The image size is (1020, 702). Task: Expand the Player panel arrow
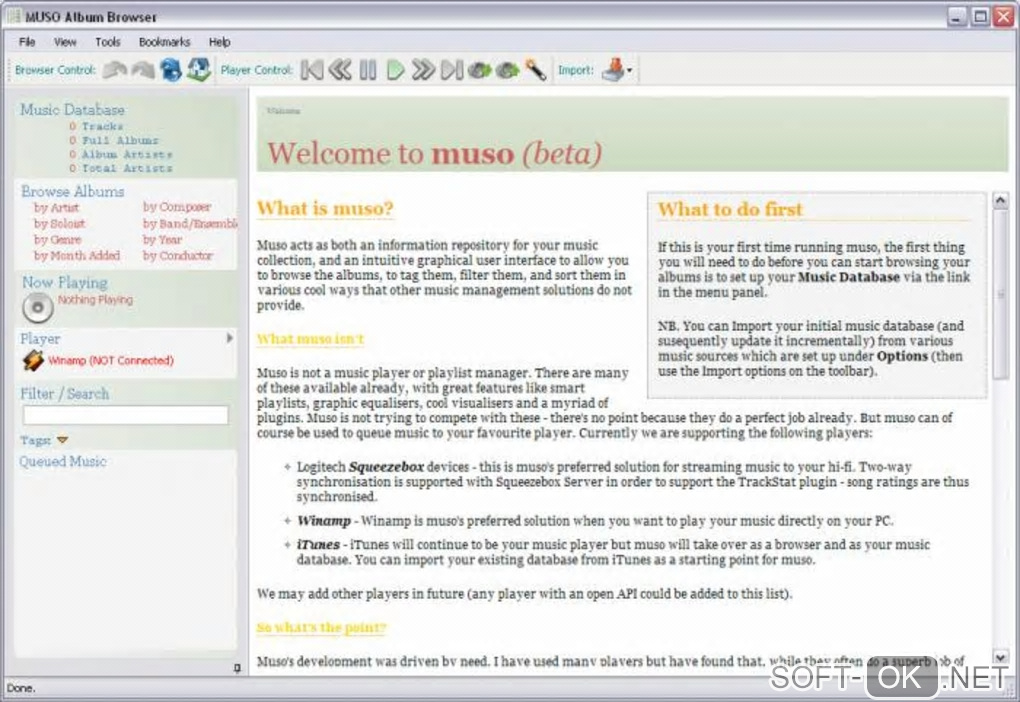230,338
